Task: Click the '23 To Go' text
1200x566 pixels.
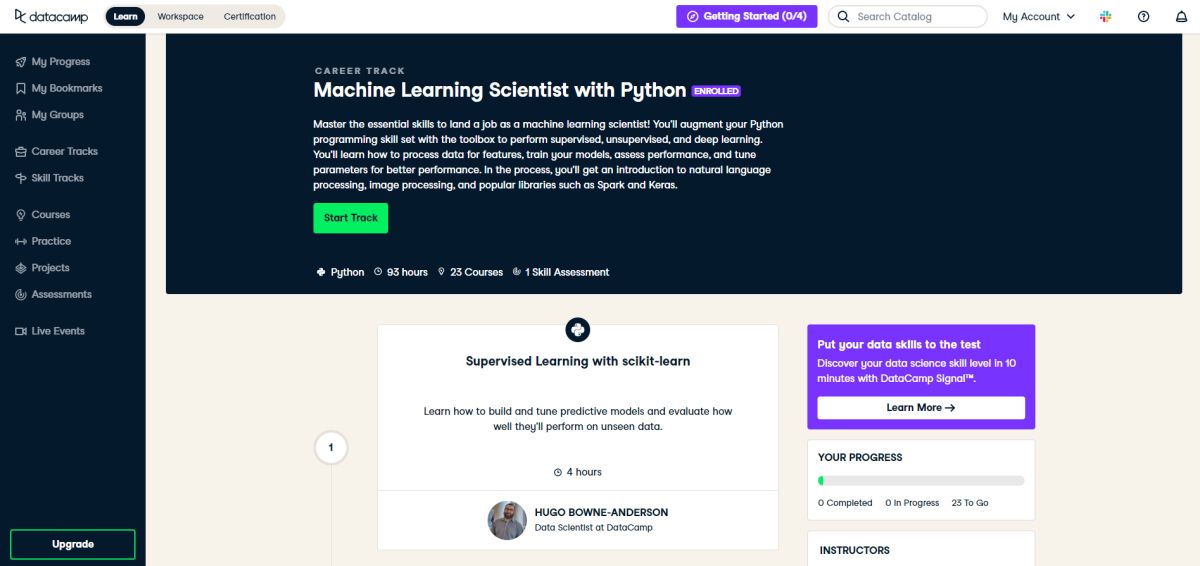Action: coord(970,503)
